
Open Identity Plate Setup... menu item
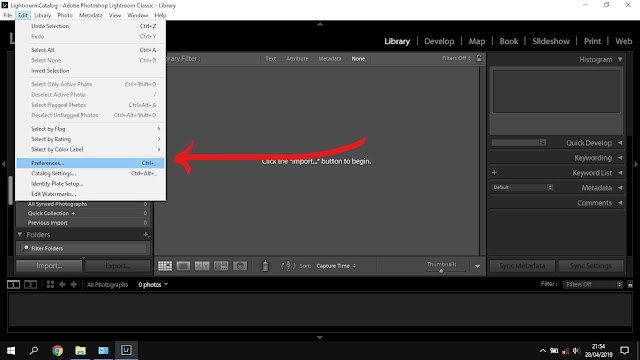coord(91,184)
